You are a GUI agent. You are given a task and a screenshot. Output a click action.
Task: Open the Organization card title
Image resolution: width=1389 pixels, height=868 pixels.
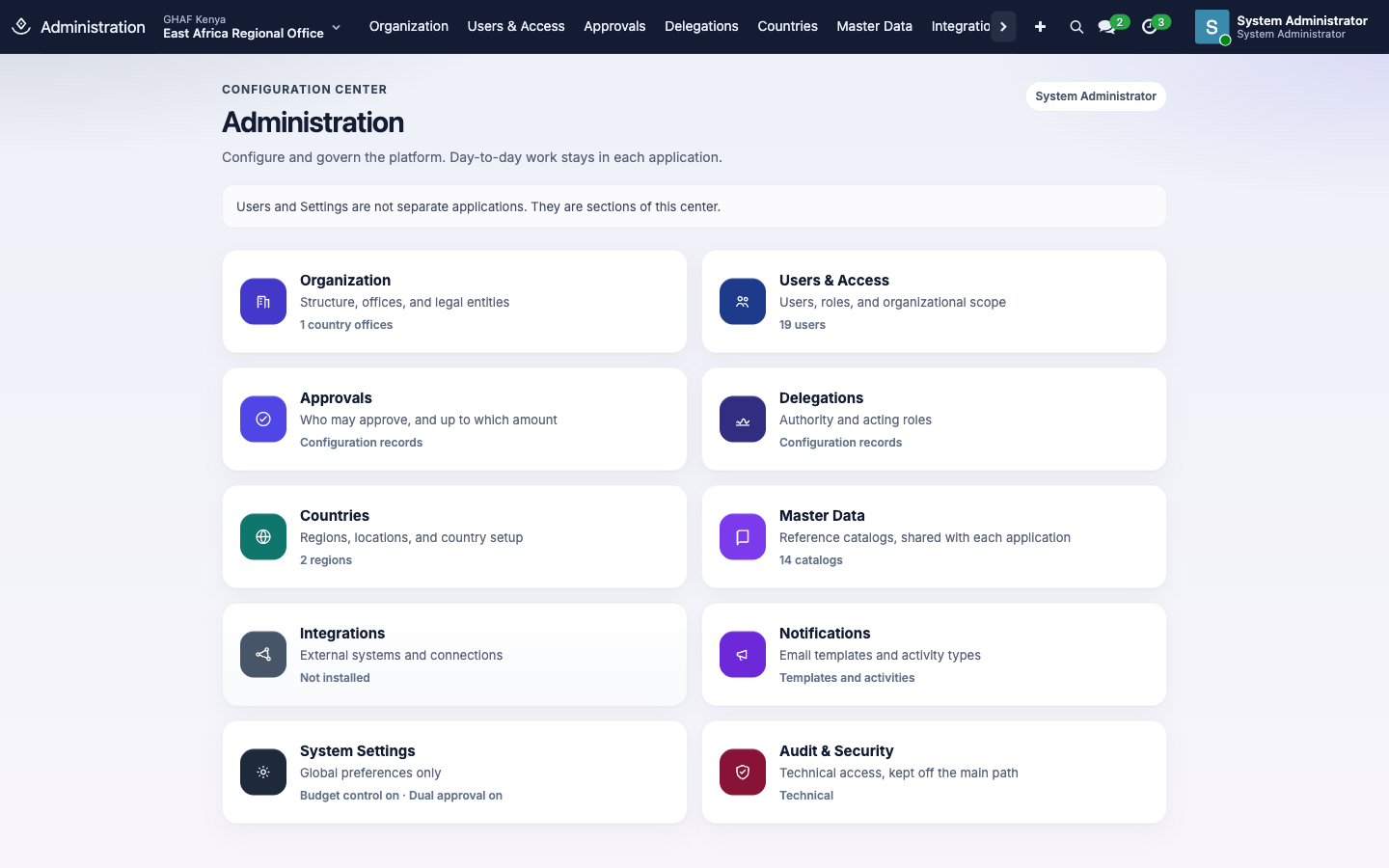(345, 281)
